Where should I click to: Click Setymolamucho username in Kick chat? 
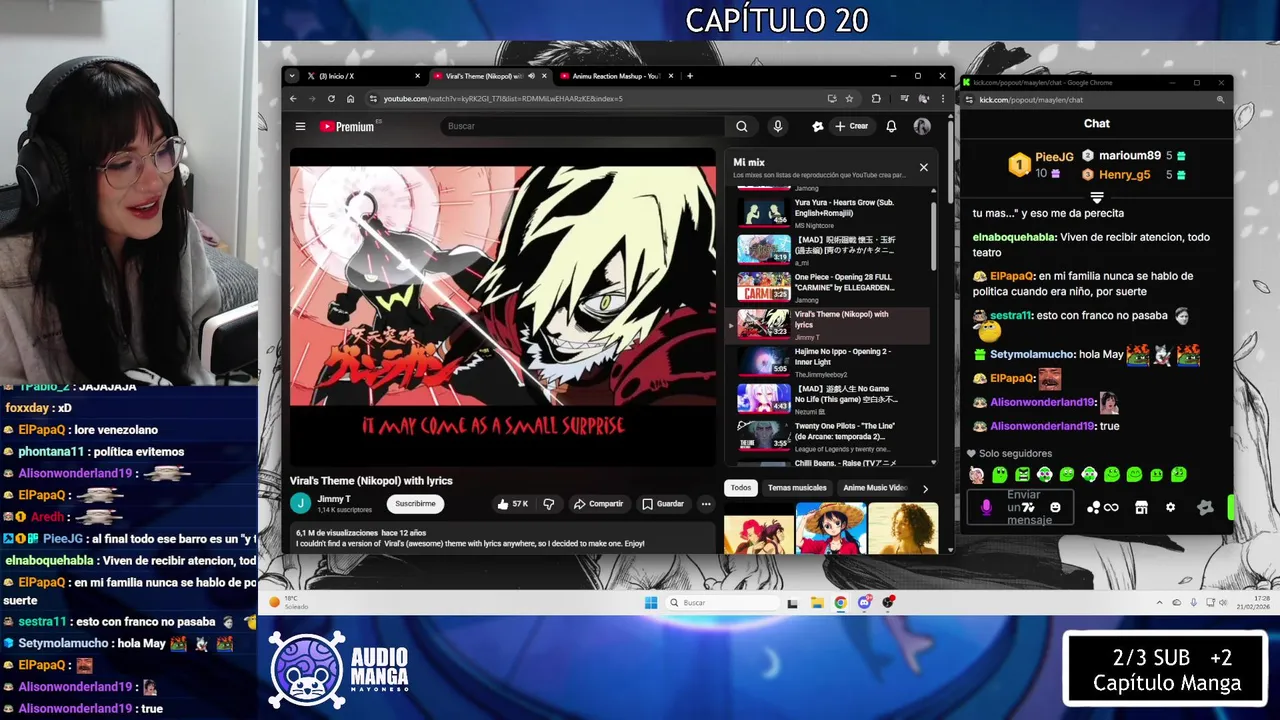point(1033,354)
